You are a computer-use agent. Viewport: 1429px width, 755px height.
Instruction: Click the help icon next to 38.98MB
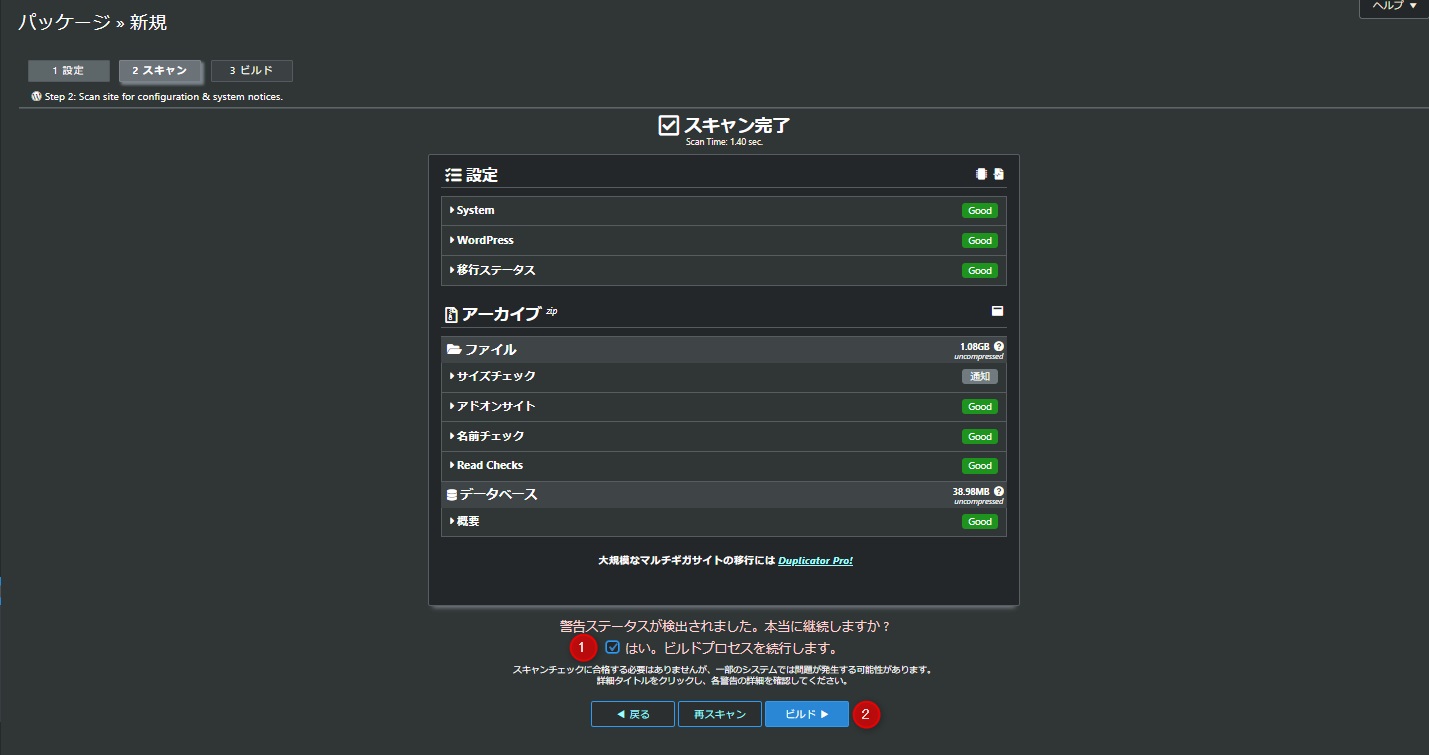[x=998, y=491]
